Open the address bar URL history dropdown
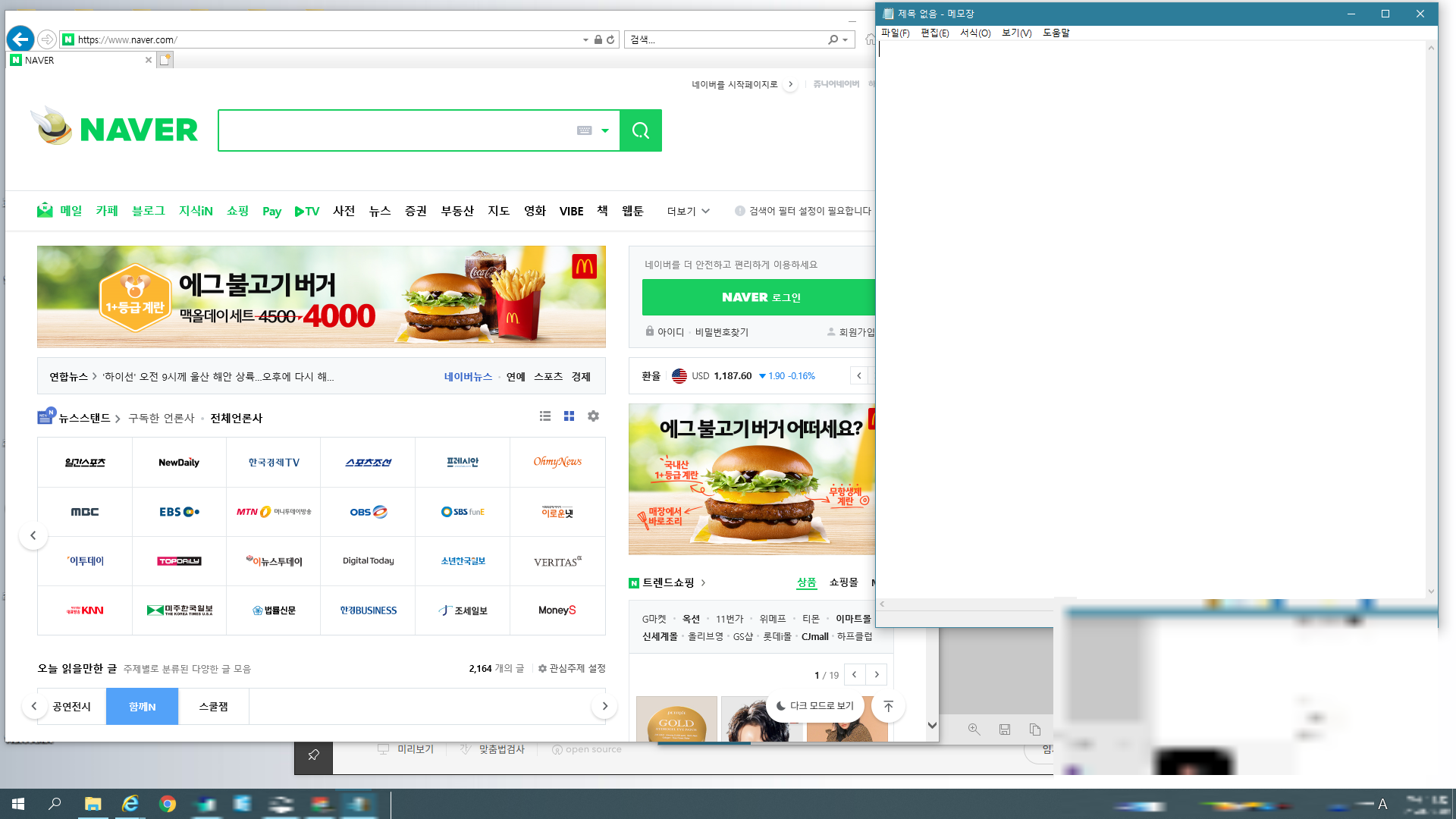1456x819 pixels. [x=585, y=39]
